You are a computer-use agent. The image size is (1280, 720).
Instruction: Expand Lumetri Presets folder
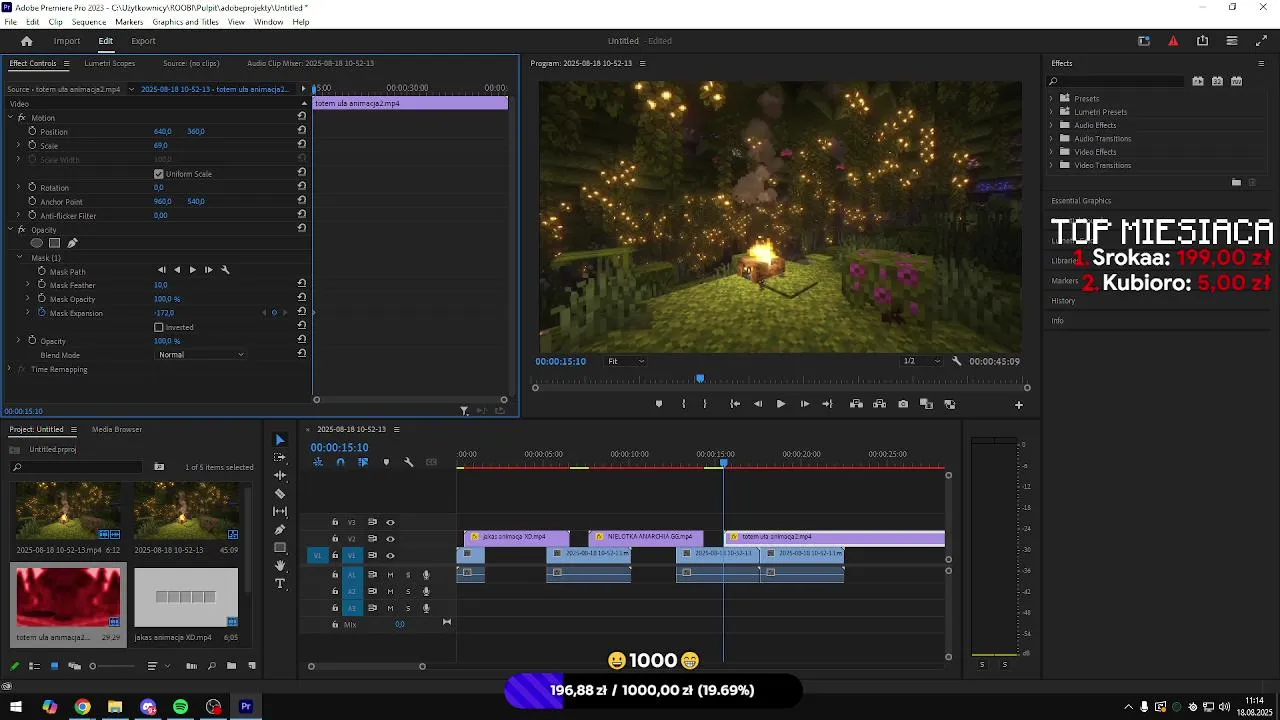coord(1051,112)
